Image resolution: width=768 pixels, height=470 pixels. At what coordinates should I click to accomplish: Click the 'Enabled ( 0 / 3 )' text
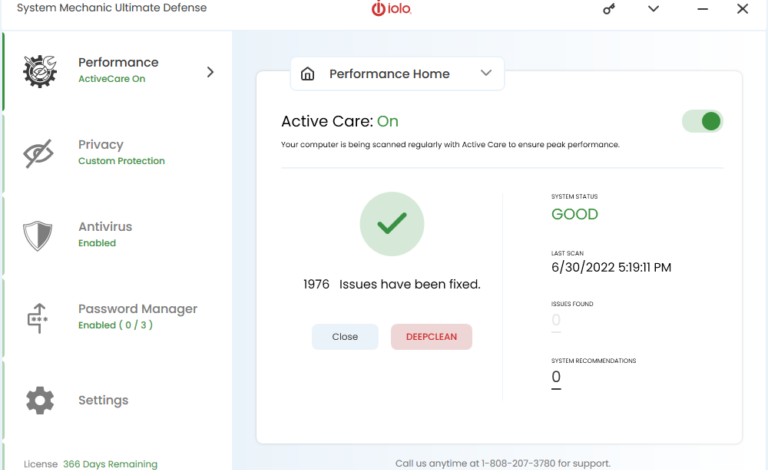click(x=116, y=325)
